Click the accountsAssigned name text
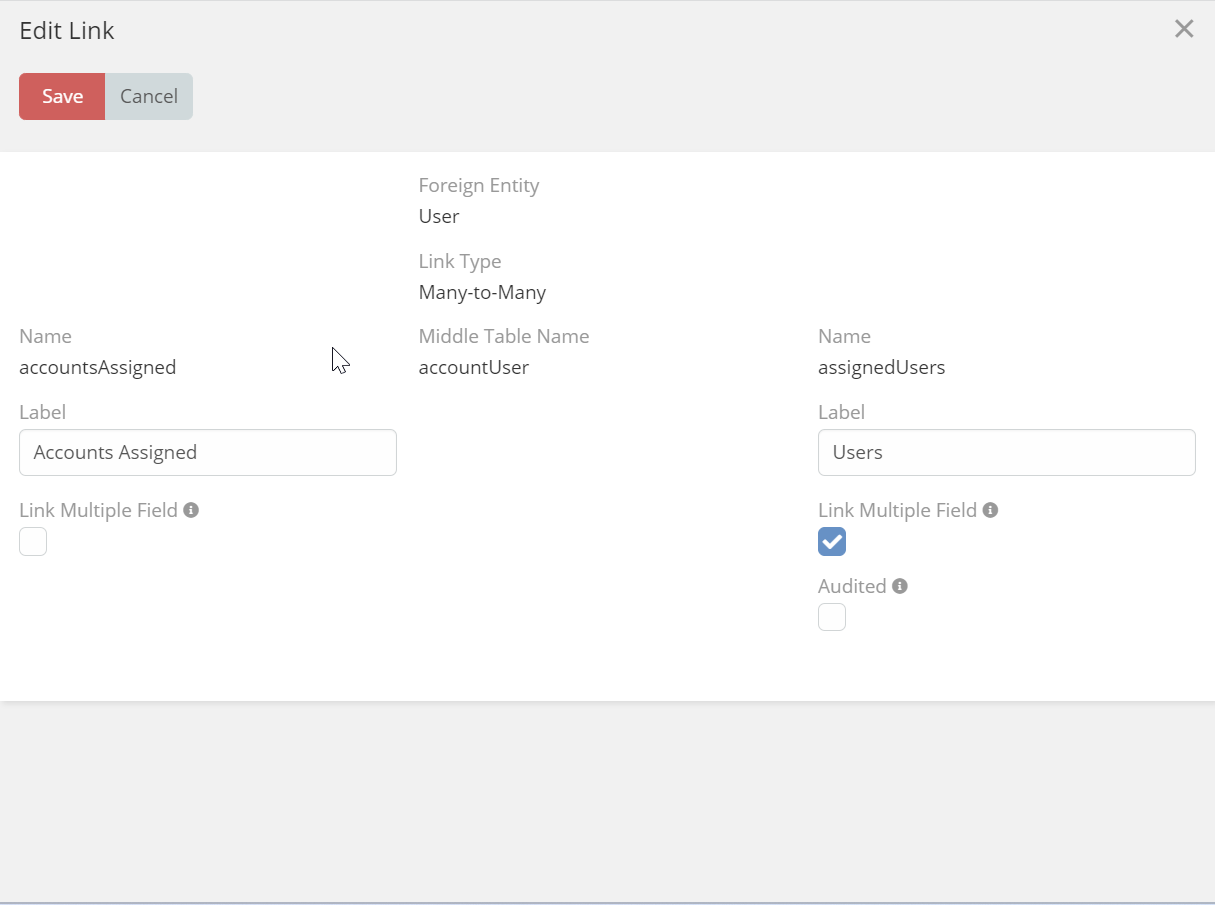 [x=98, y=368]
